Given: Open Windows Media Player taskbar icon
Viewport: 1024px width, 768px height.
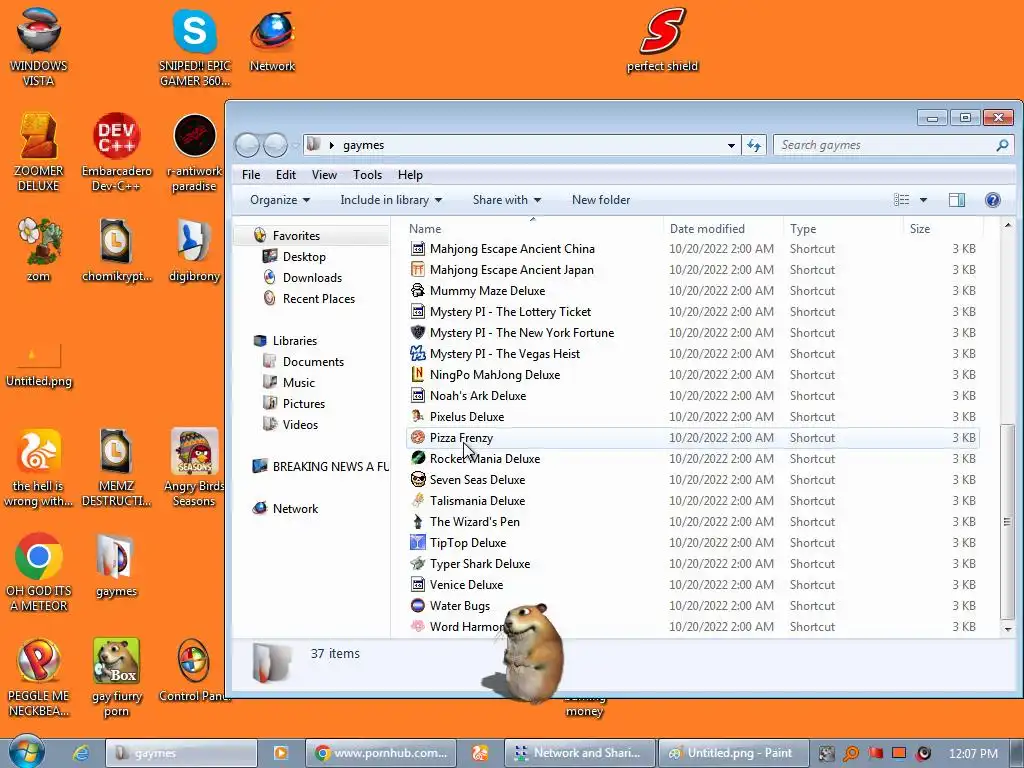Looking at the screenshot, I should point(281,753).
